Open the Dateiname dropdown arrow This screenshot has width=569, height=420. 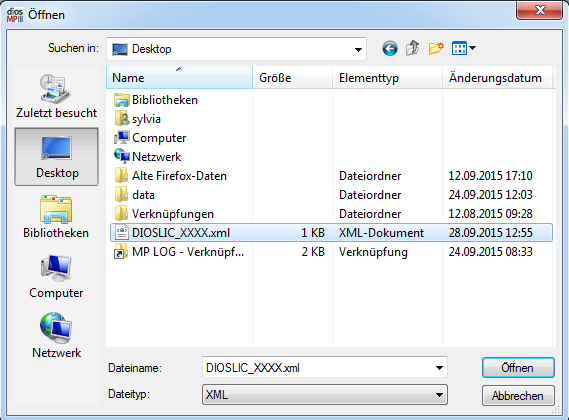point(439,368)
